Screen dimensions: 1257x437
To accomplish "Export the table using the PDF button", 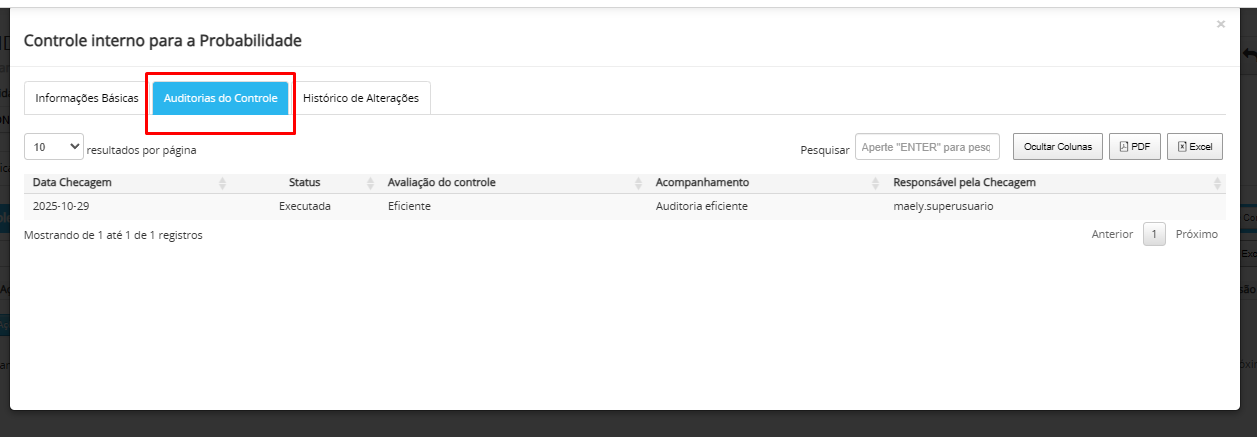I will pos(1134,147).
